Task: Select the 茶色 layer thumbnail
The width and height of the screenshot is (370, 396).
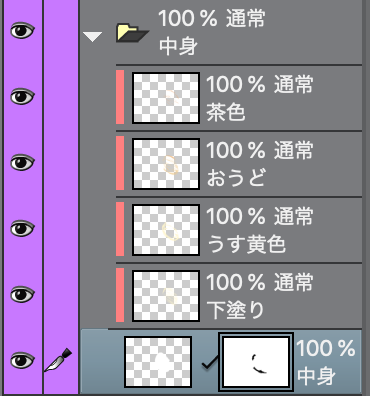Action: [x=166, y=98]
